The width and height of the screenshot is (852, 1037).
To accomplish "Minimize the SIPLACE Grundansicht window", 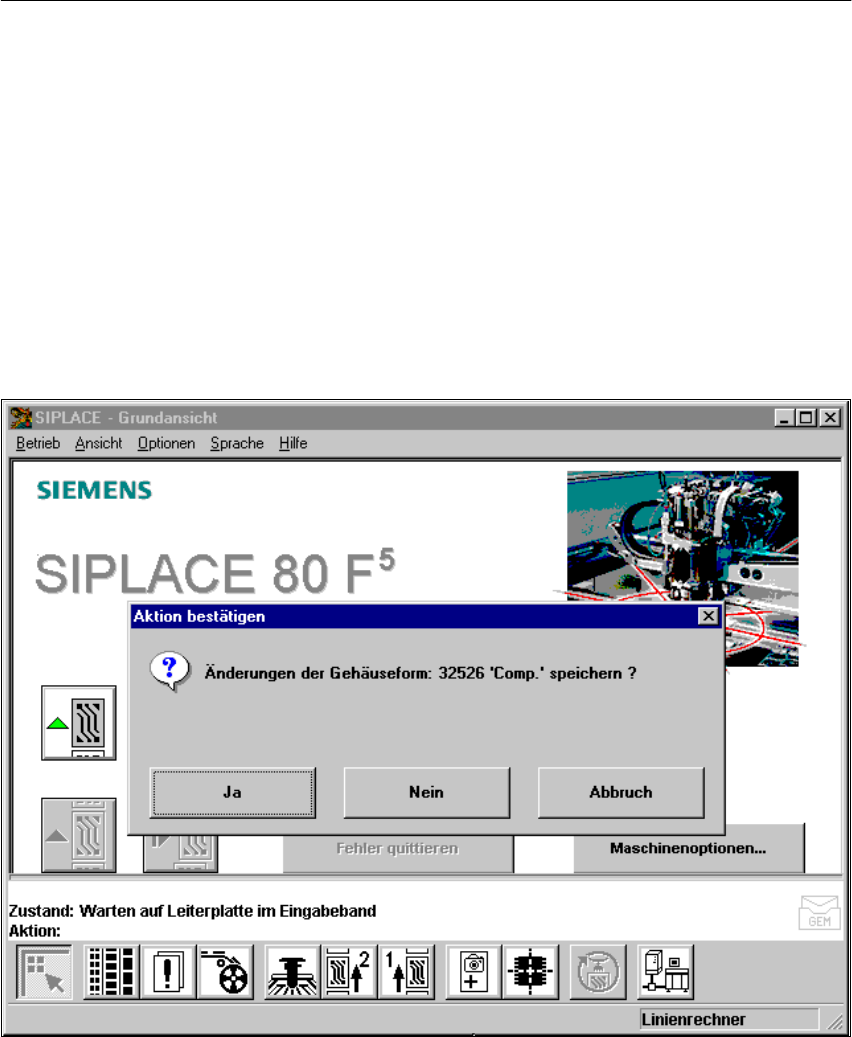I will (785, 418).
